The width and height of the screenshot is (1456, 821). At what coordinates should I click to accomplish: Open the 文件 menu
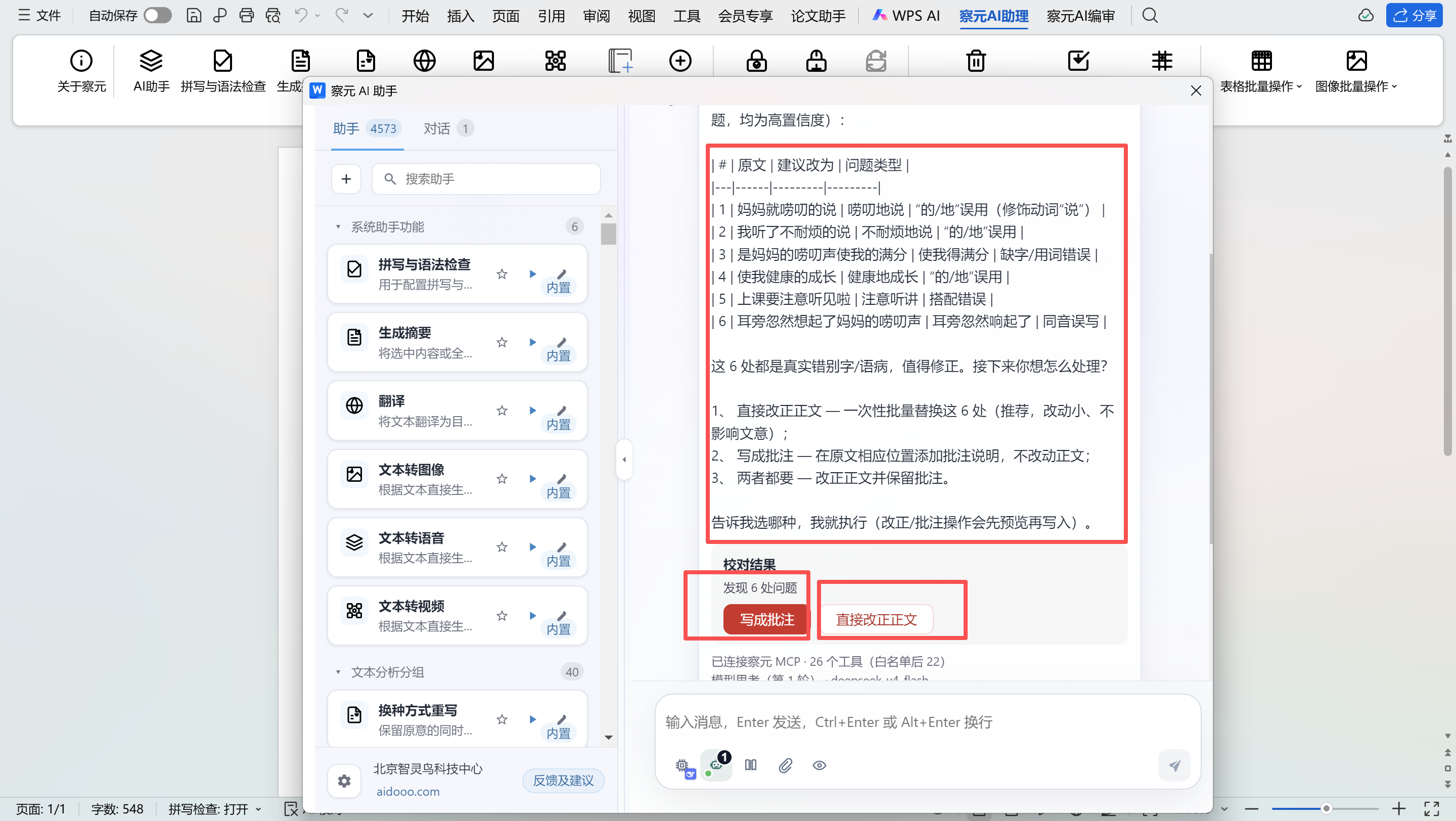point(39,15)
